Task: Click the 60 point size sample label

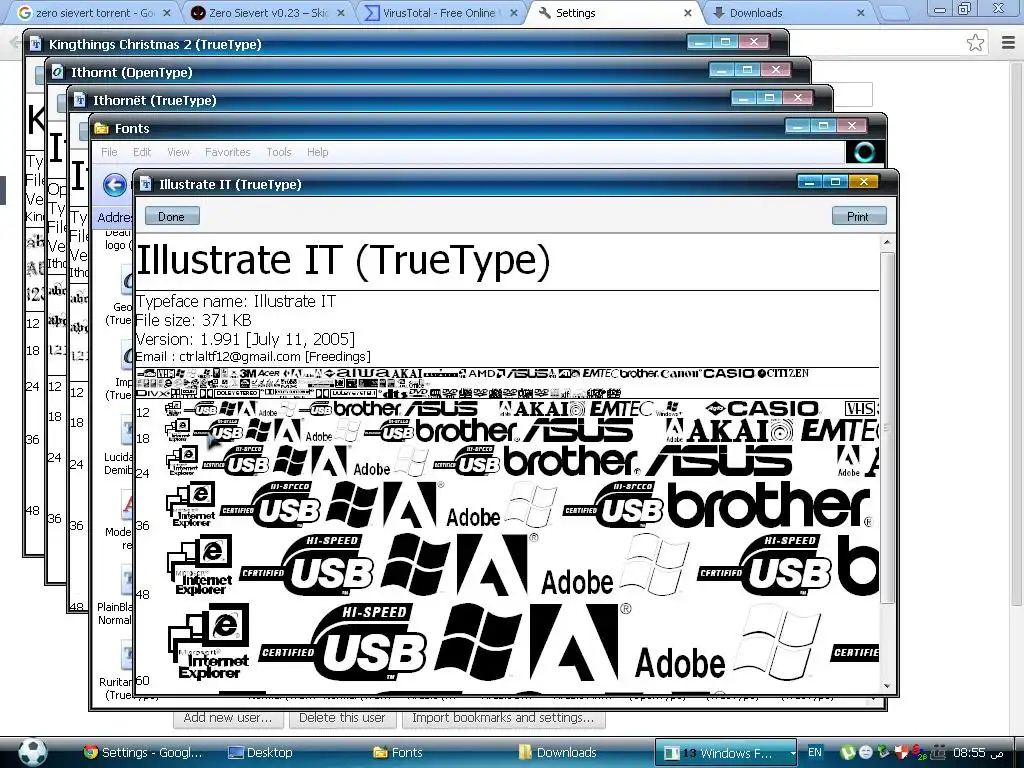Action: (142, 680)
